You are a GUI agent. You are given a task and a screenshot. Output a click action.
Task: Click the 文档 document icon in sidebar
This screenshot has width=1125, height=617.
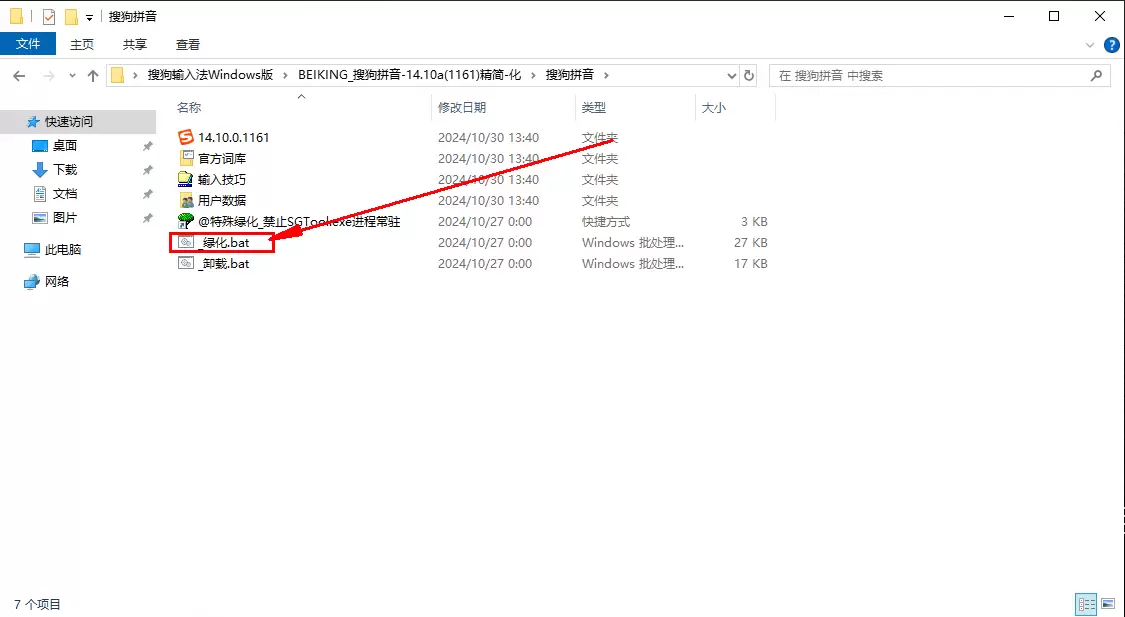tap(40, 194)
